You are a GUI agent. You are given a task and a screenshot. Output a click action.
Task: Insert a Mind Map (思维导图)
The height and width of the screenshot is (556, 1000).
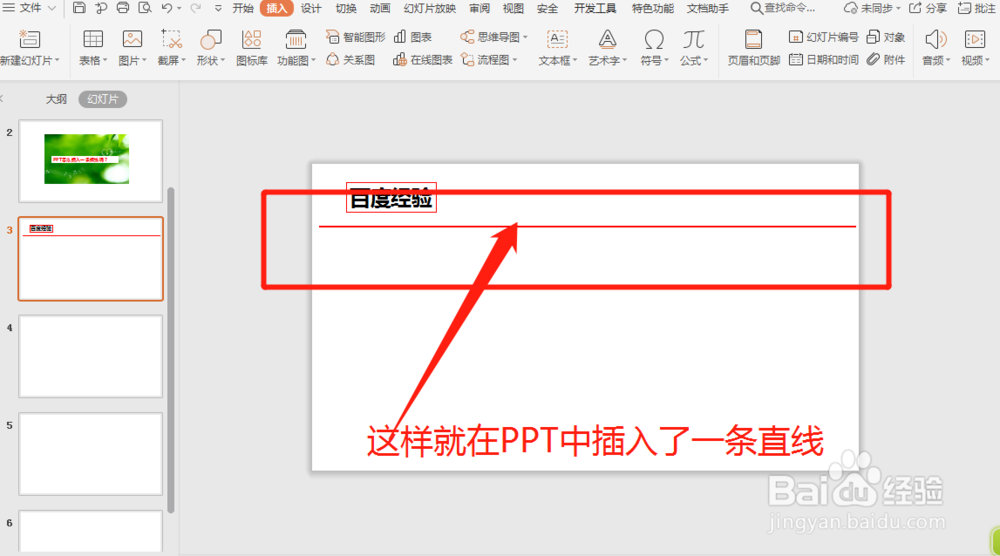pos(494,37)
